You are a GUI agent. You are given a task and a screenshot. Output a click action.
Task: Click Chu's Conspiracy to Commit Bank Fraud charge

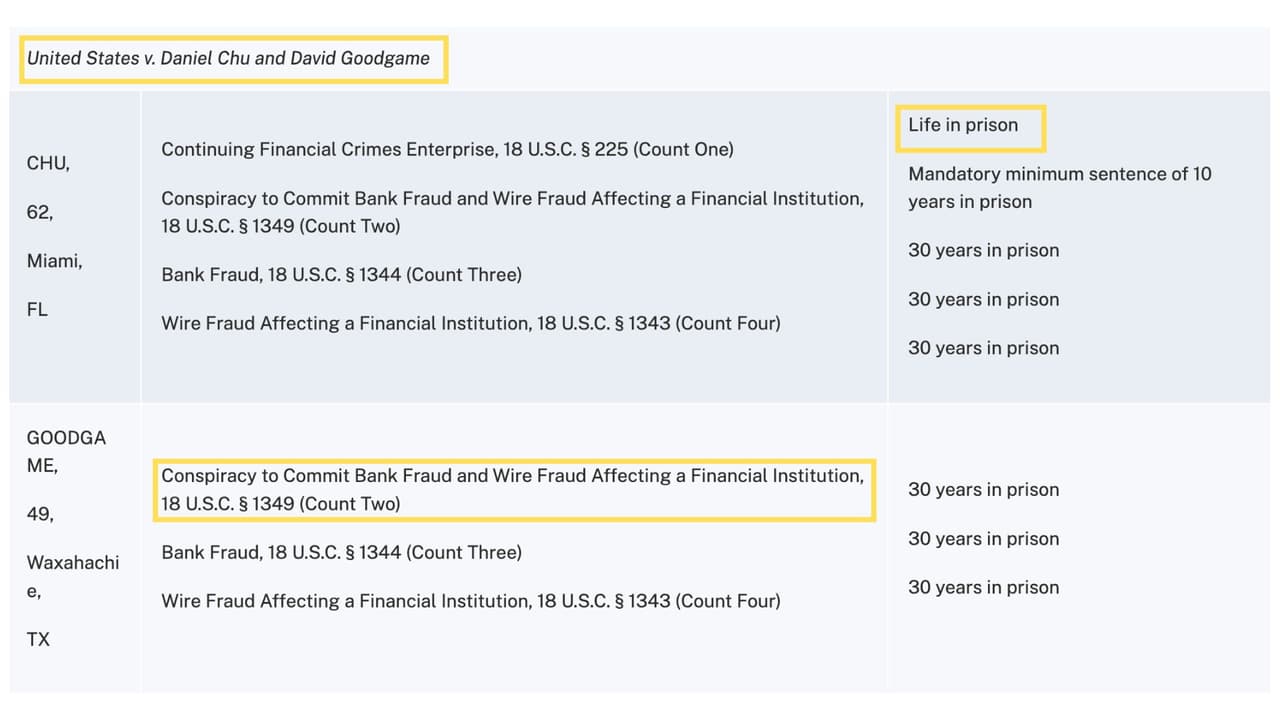pyautogui.click(x=512, y=212)
